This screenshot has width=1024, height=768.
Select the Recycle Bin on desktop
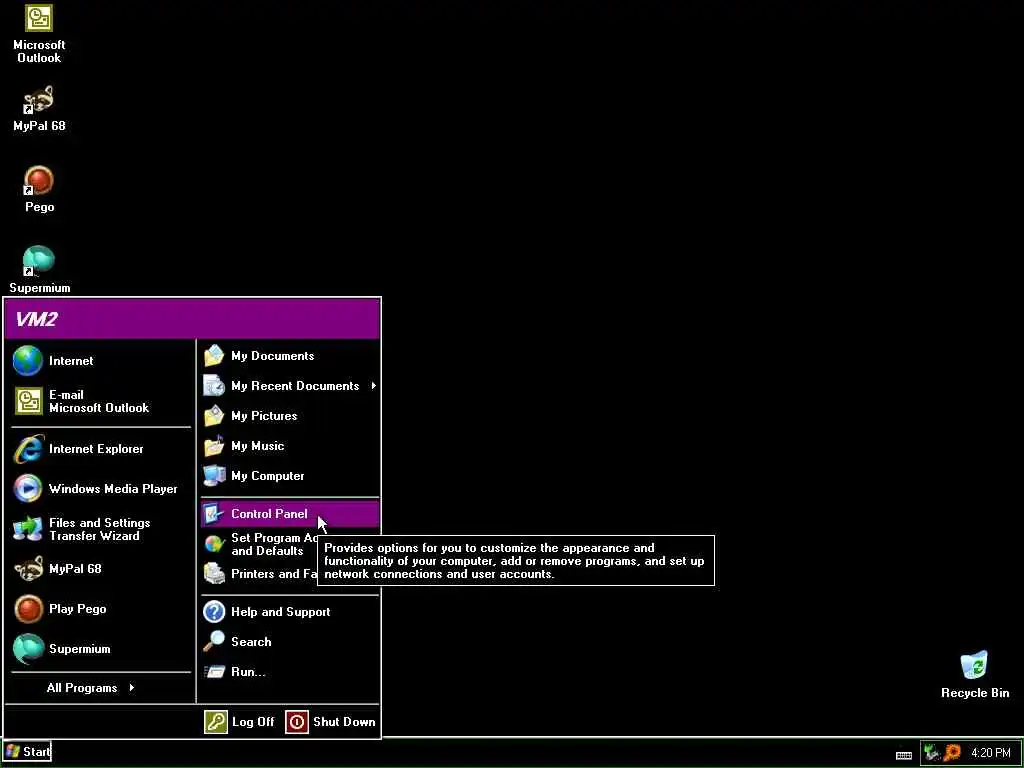coord(974,675)
